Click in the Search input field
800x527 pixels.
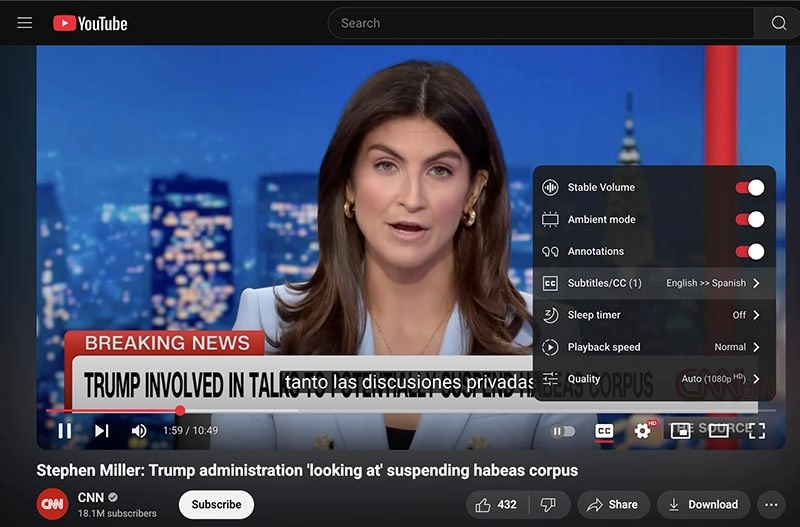point(540,23)
